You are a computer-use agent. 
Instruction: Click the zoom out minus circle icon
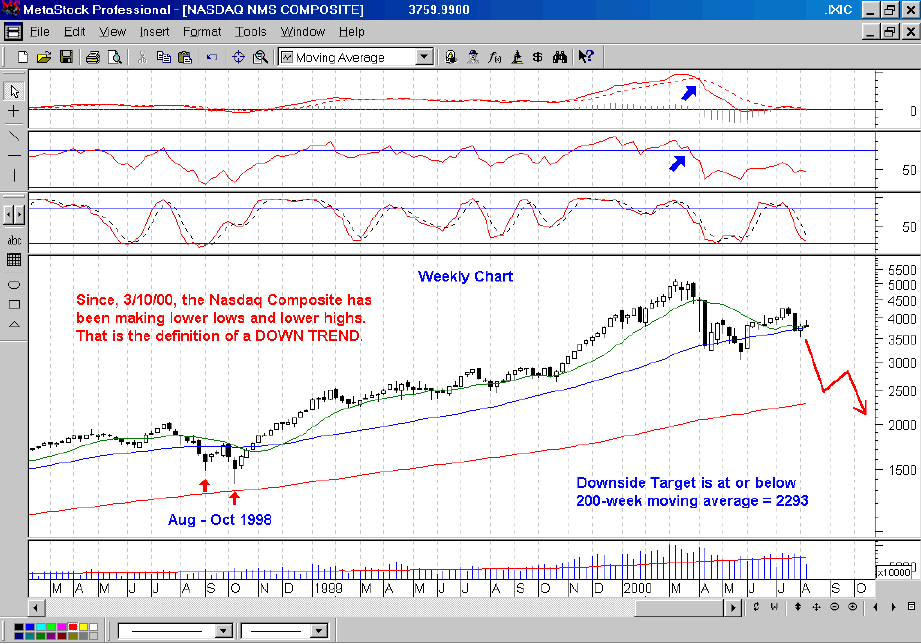click(834, 606)
